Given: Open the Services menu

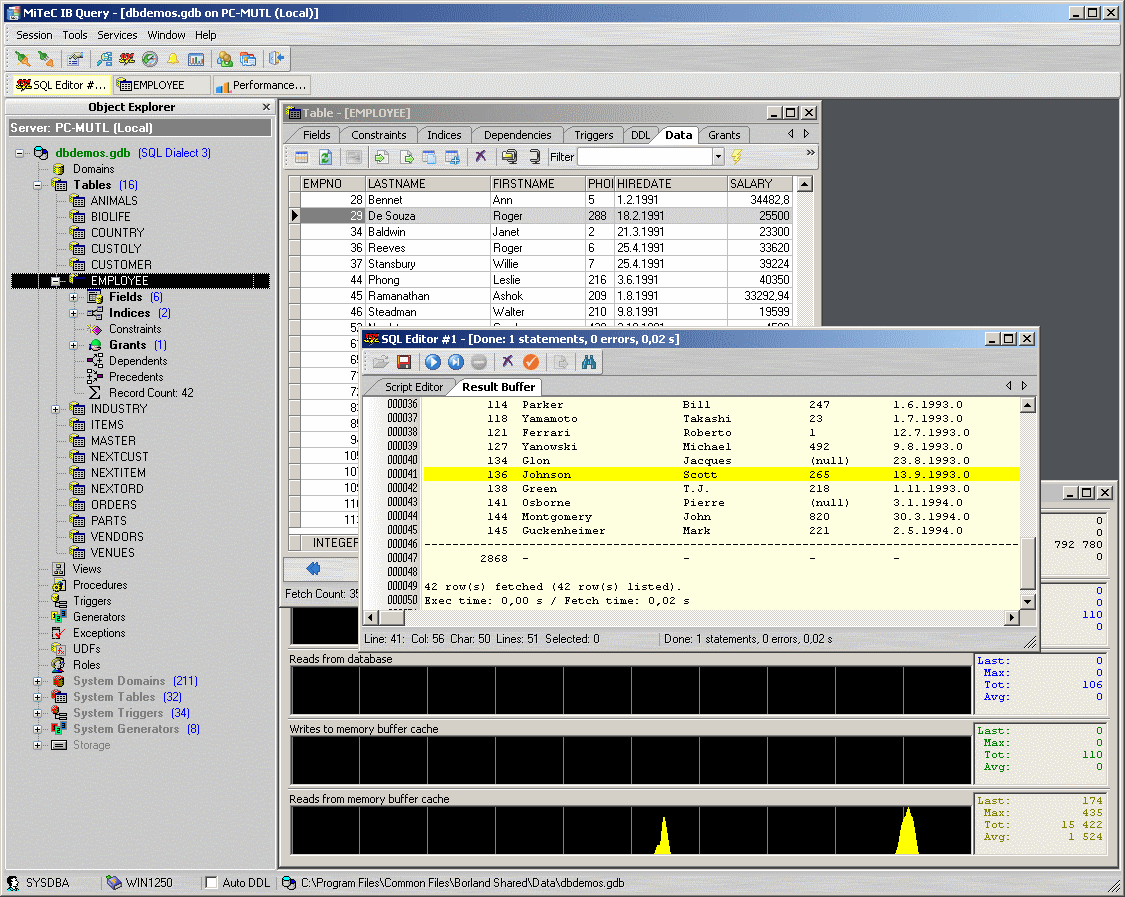Looking at the screenshot, I should click(117, 35).
